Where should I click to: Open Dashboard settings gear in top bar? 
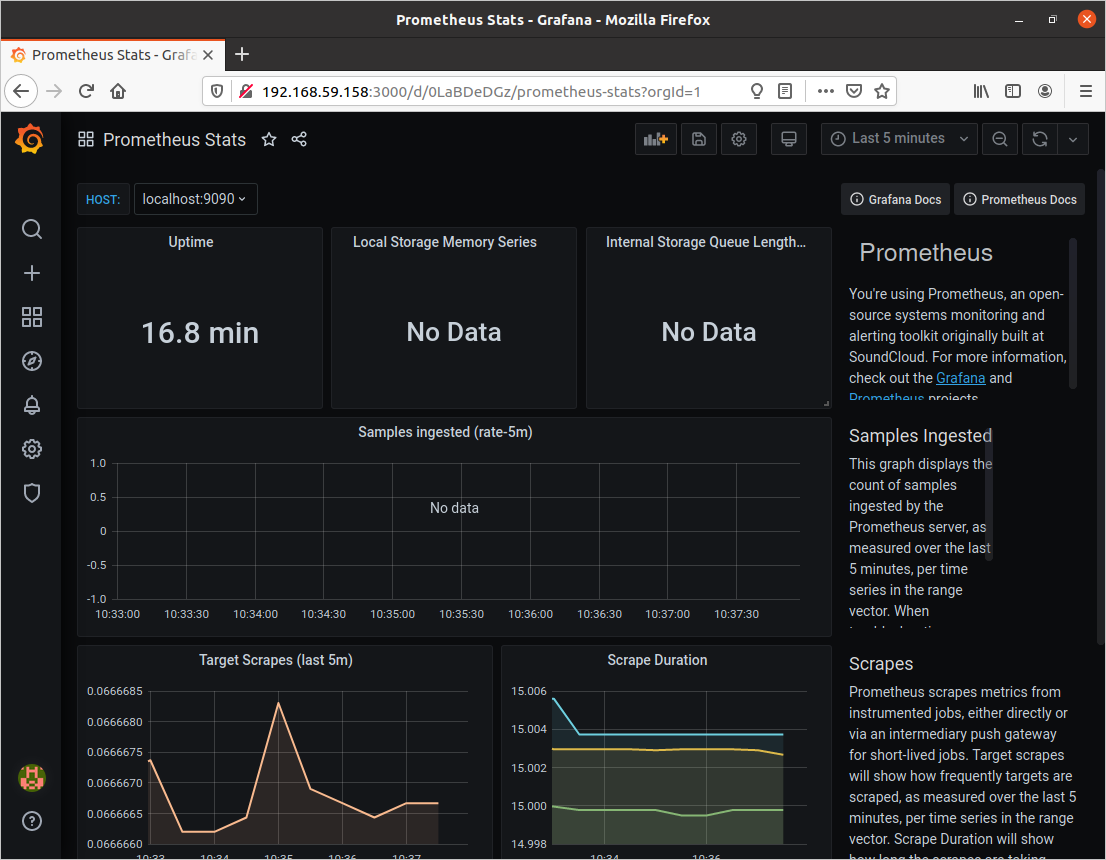pos(739,139)
